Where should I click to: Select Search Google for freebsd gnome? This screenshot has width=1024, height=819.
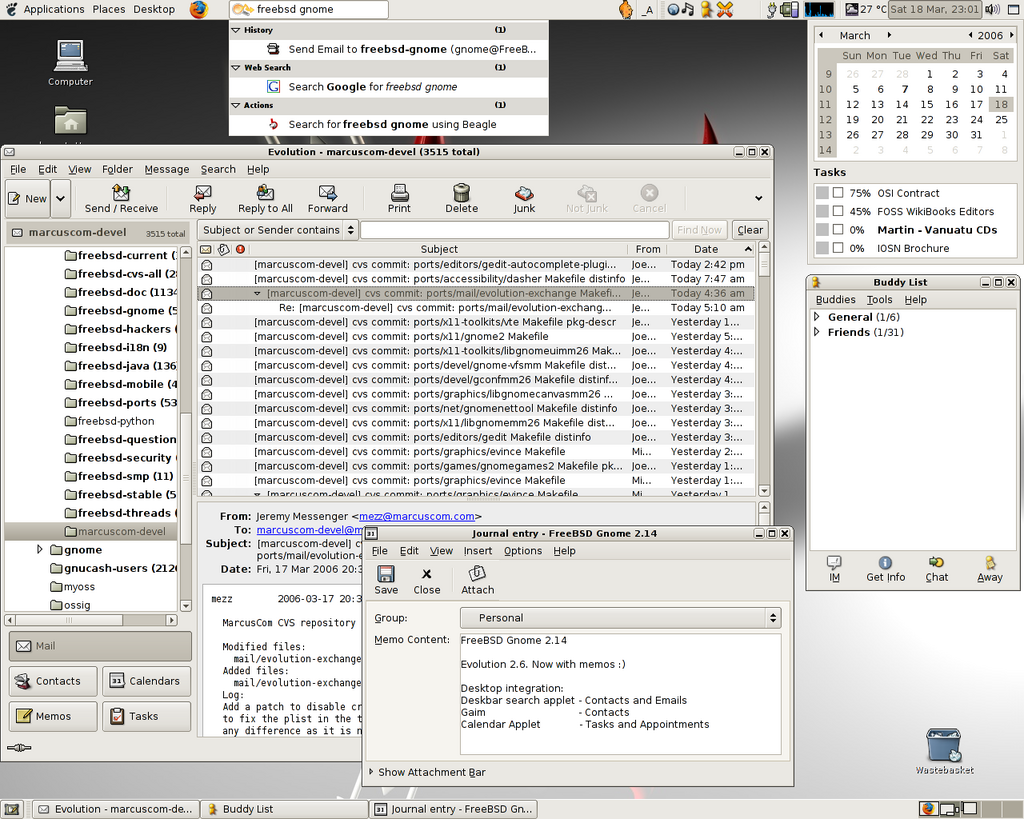(389, 87)
